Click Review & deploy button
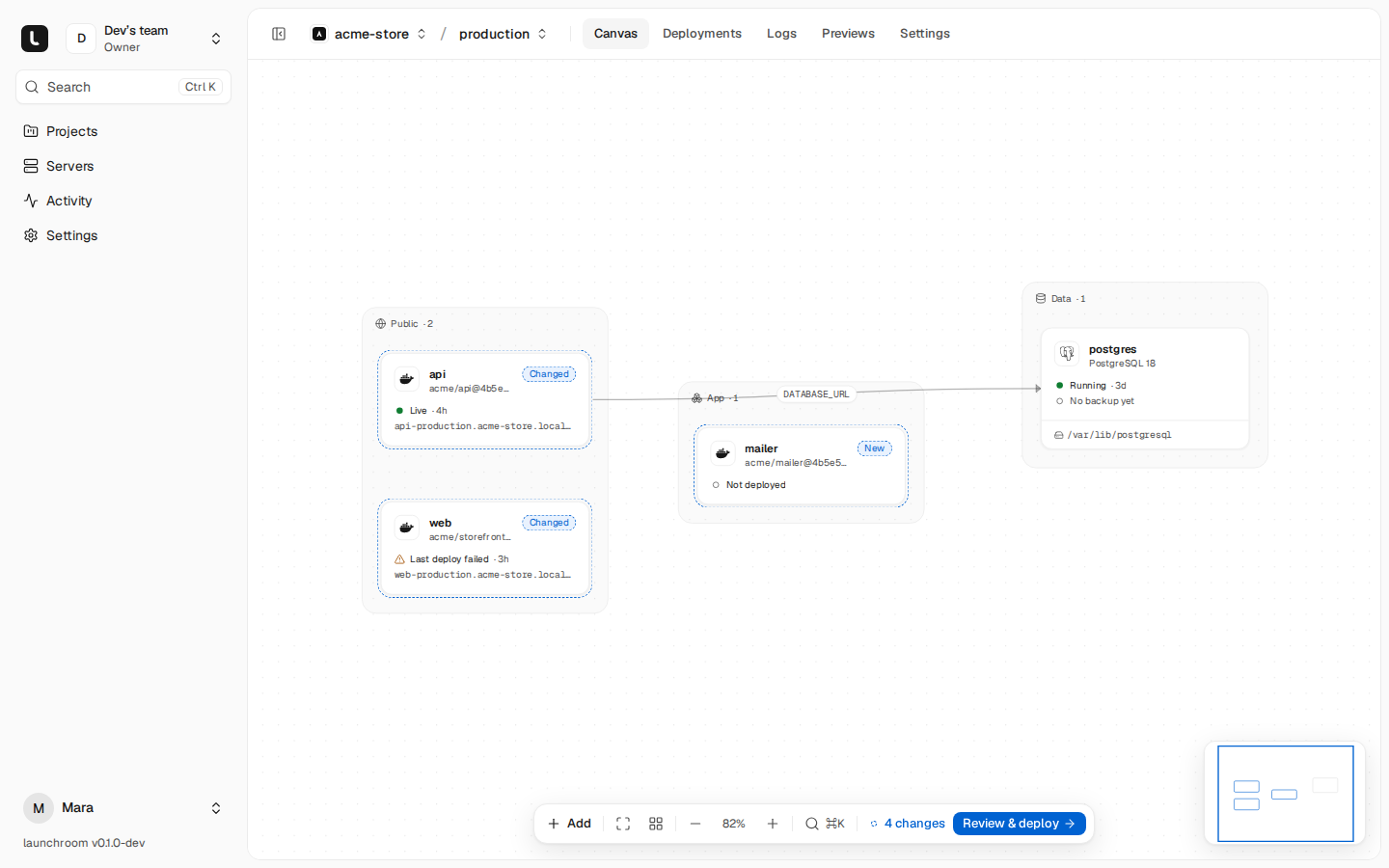Viewport: 1389px width, 868px height. point(1020,824)
